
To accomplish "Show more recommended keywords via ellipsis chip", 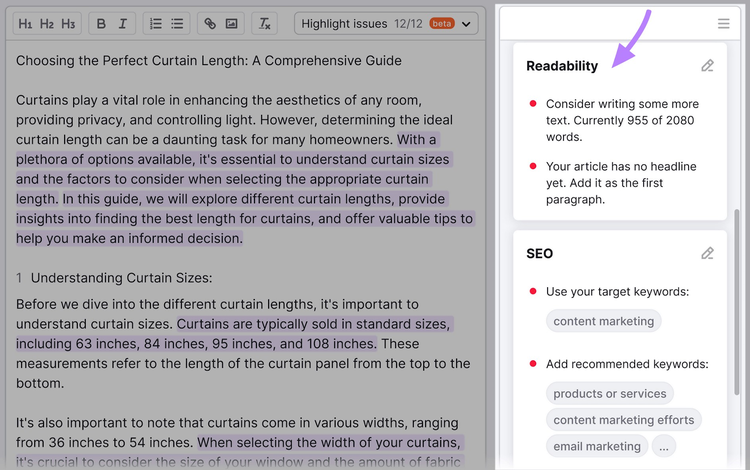I will point(664,446).
